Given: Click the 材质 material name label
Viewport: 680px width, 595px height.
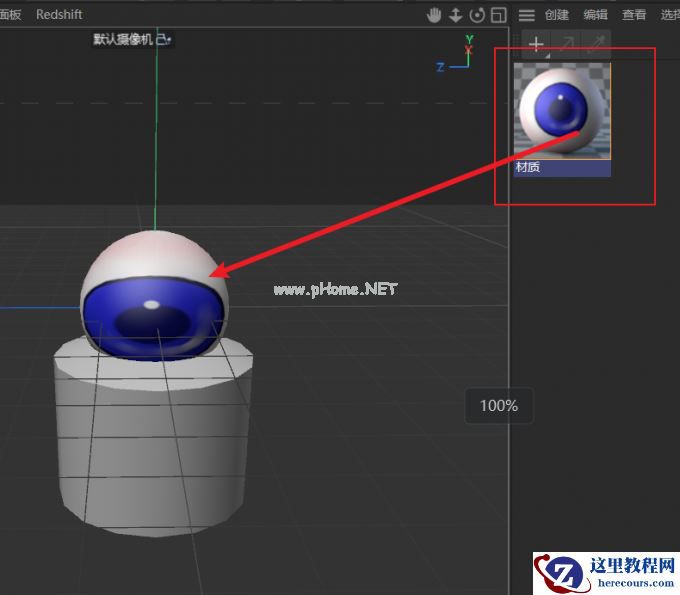Looking at the screenshot, I should tap(528, 168).
